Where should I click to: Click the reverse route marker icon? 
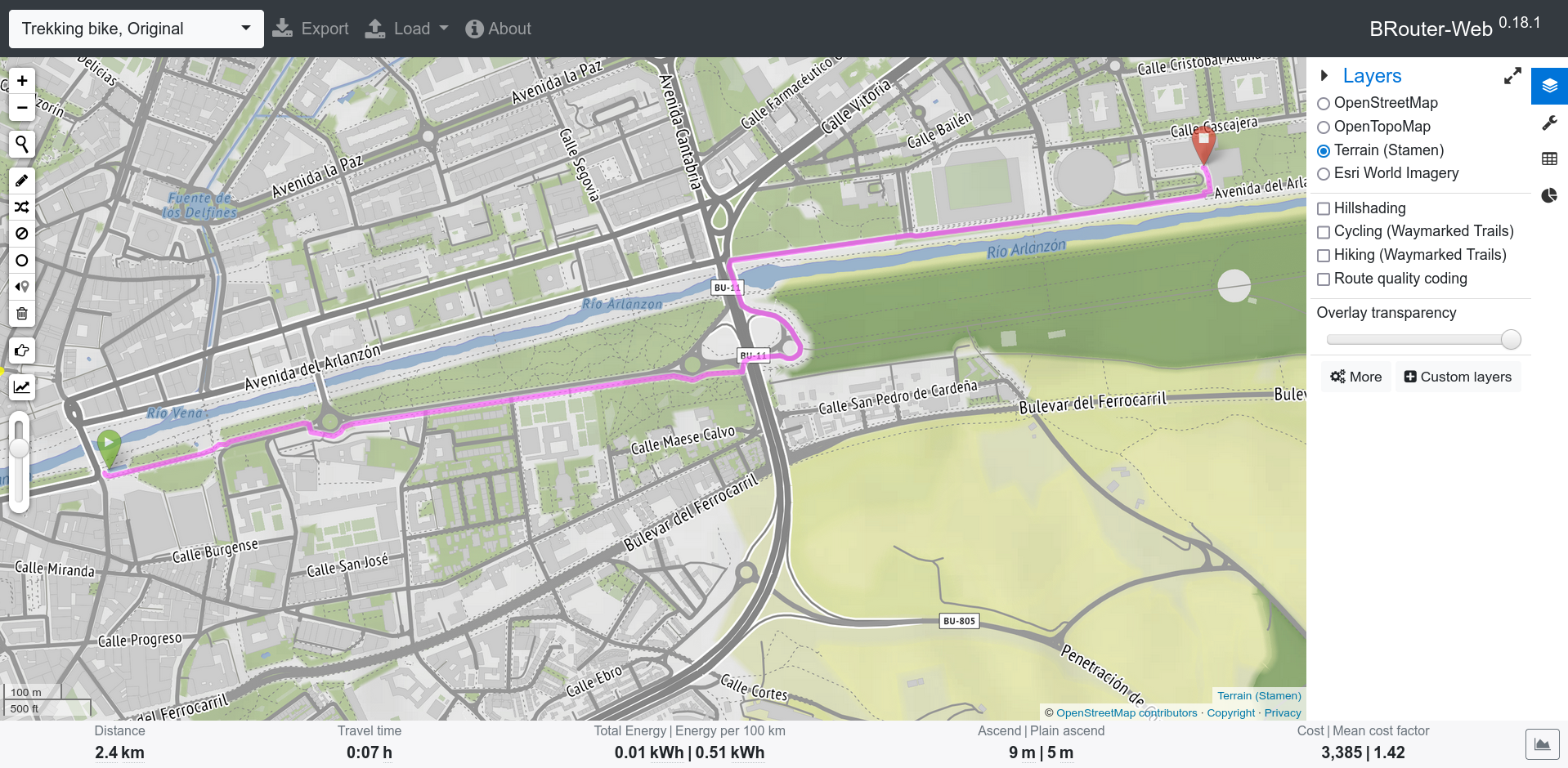(22, 287)
